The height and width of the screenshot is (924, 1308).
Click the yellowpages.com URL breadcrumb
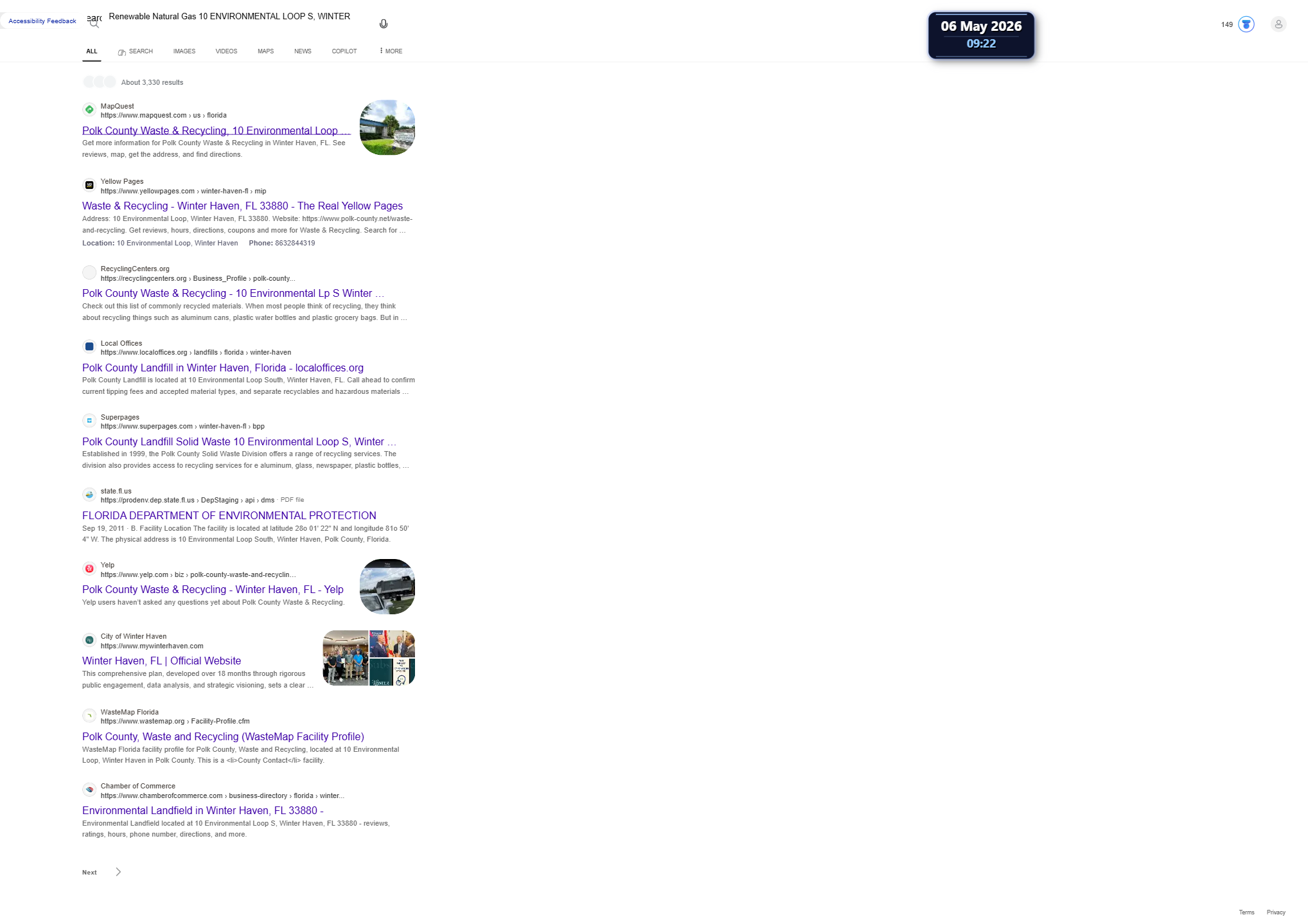point(183,191)
